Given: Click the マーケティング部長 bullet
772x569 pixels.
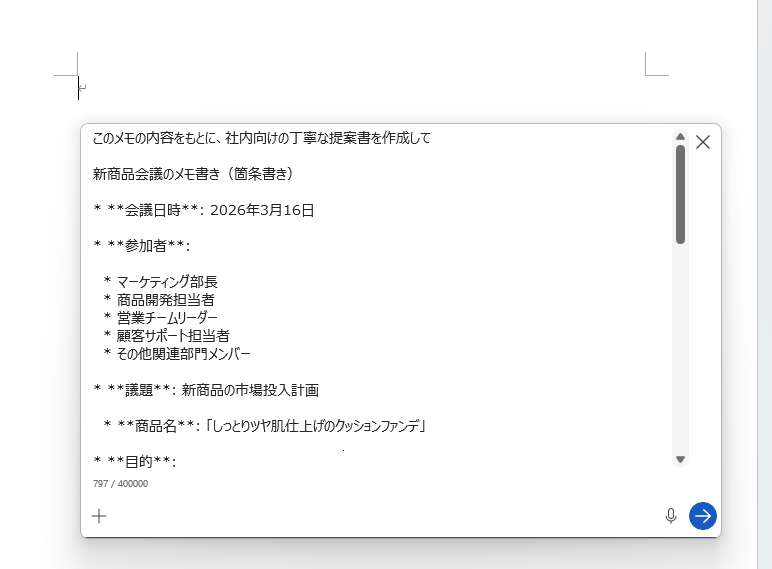Looking at the screenshot, I should pyautogui.click(x=161, y=282).
